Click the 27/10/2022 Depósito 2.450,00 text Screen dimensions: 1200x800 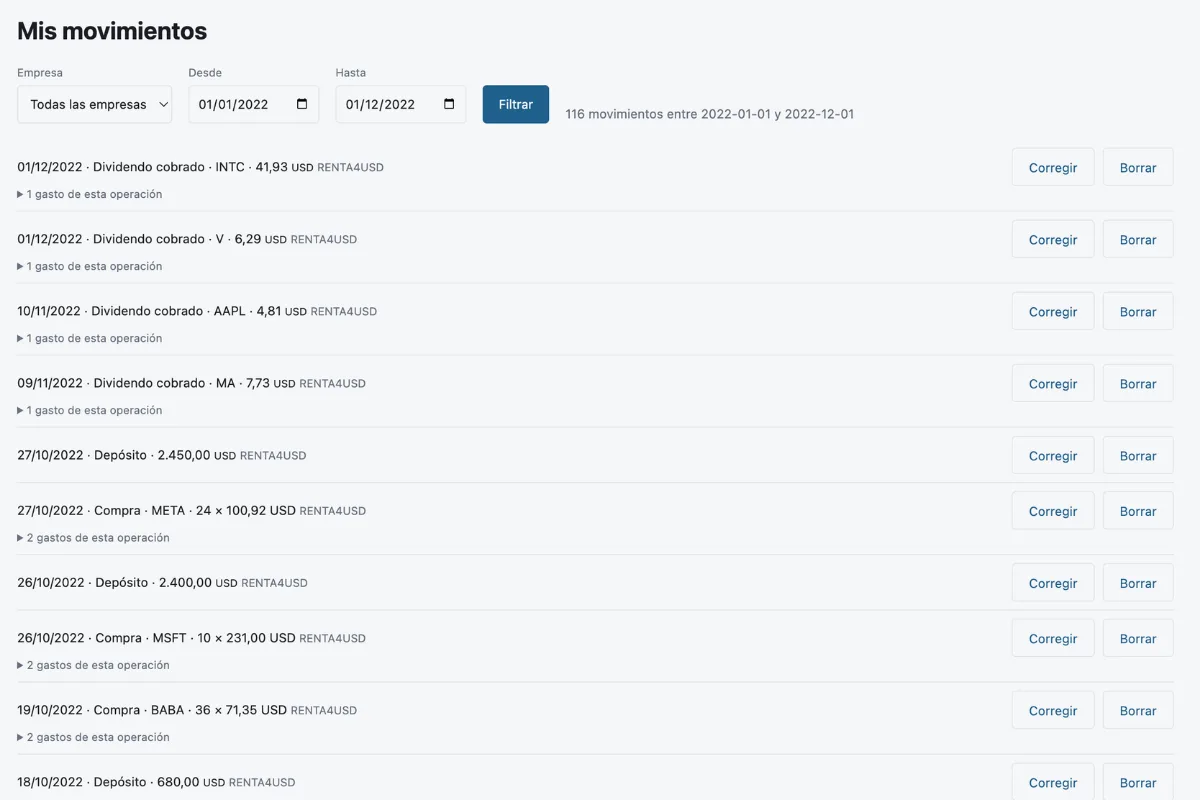click(162, 455)
